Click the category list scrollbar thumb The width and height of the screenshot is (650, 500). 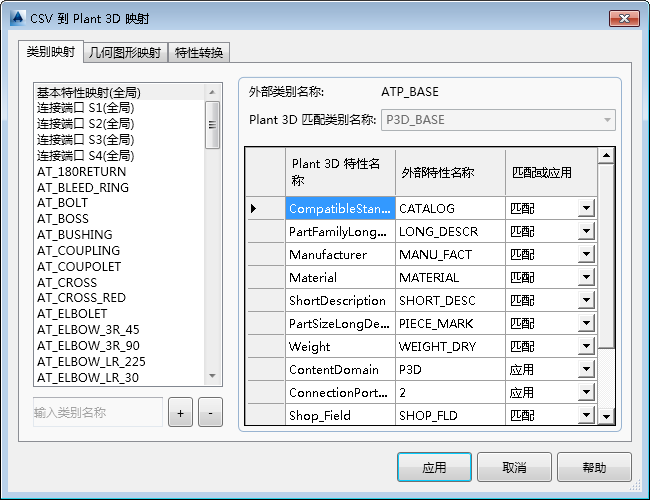(x=212, y=125)
